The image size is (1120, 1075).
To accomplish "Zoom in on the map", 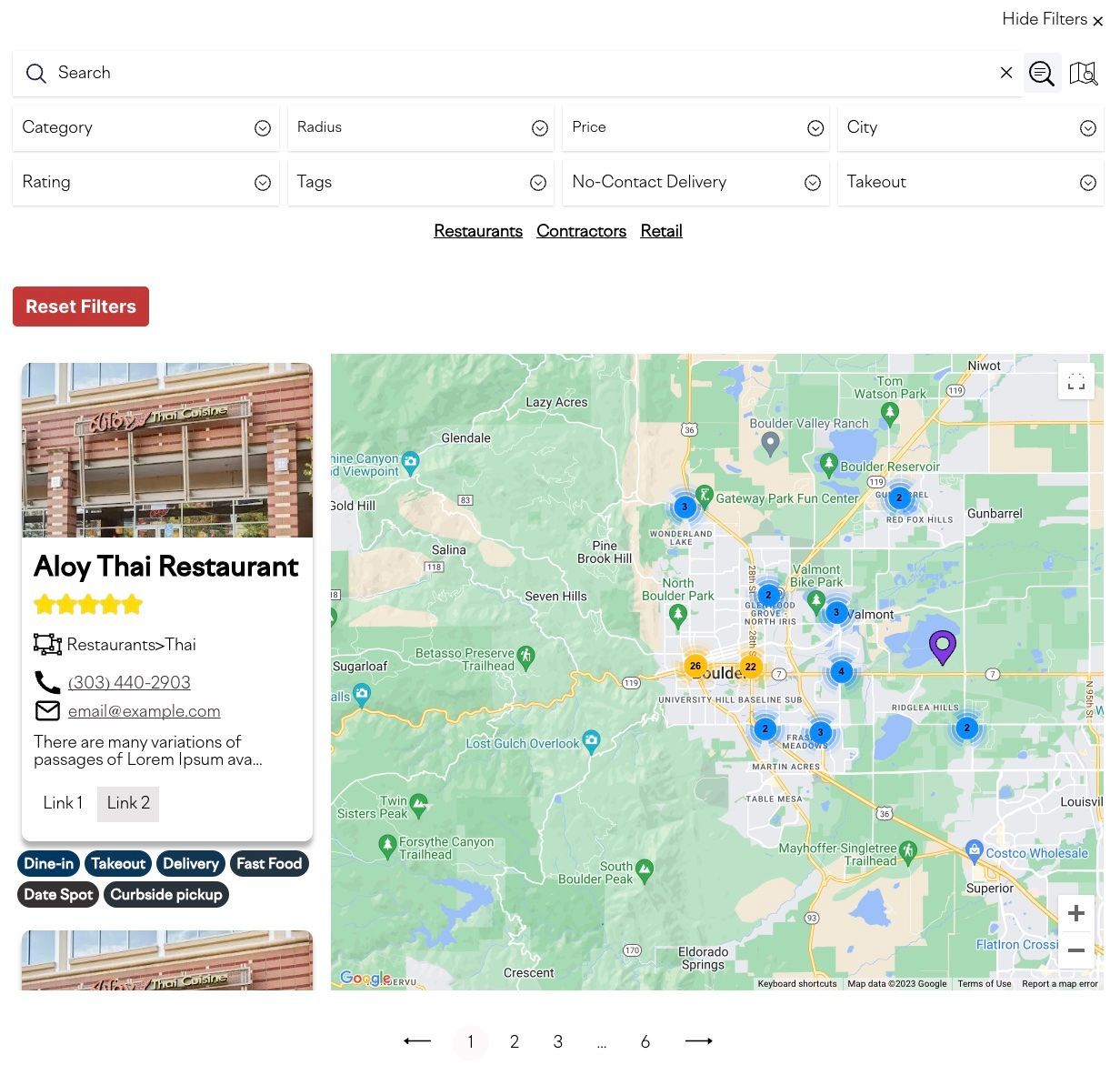I will tap(1076, 913).
